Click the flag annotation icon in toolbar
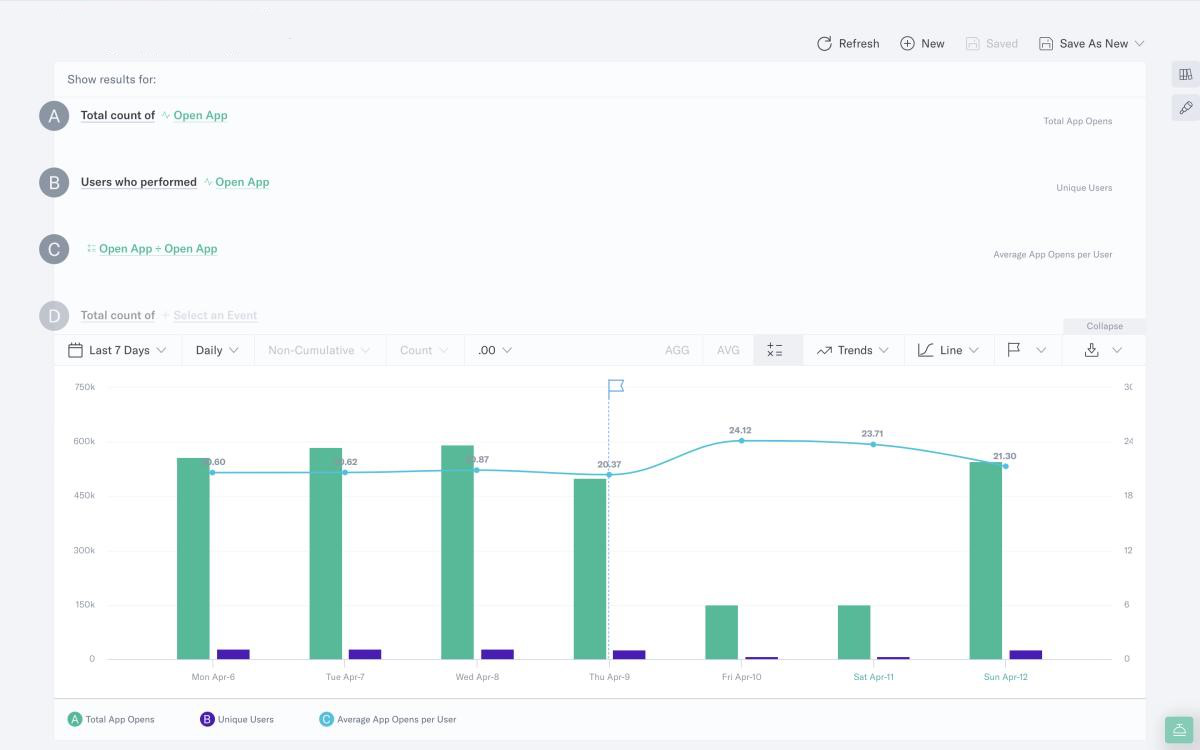This screenshot has width=1200, height=750. pos(1014,350)
